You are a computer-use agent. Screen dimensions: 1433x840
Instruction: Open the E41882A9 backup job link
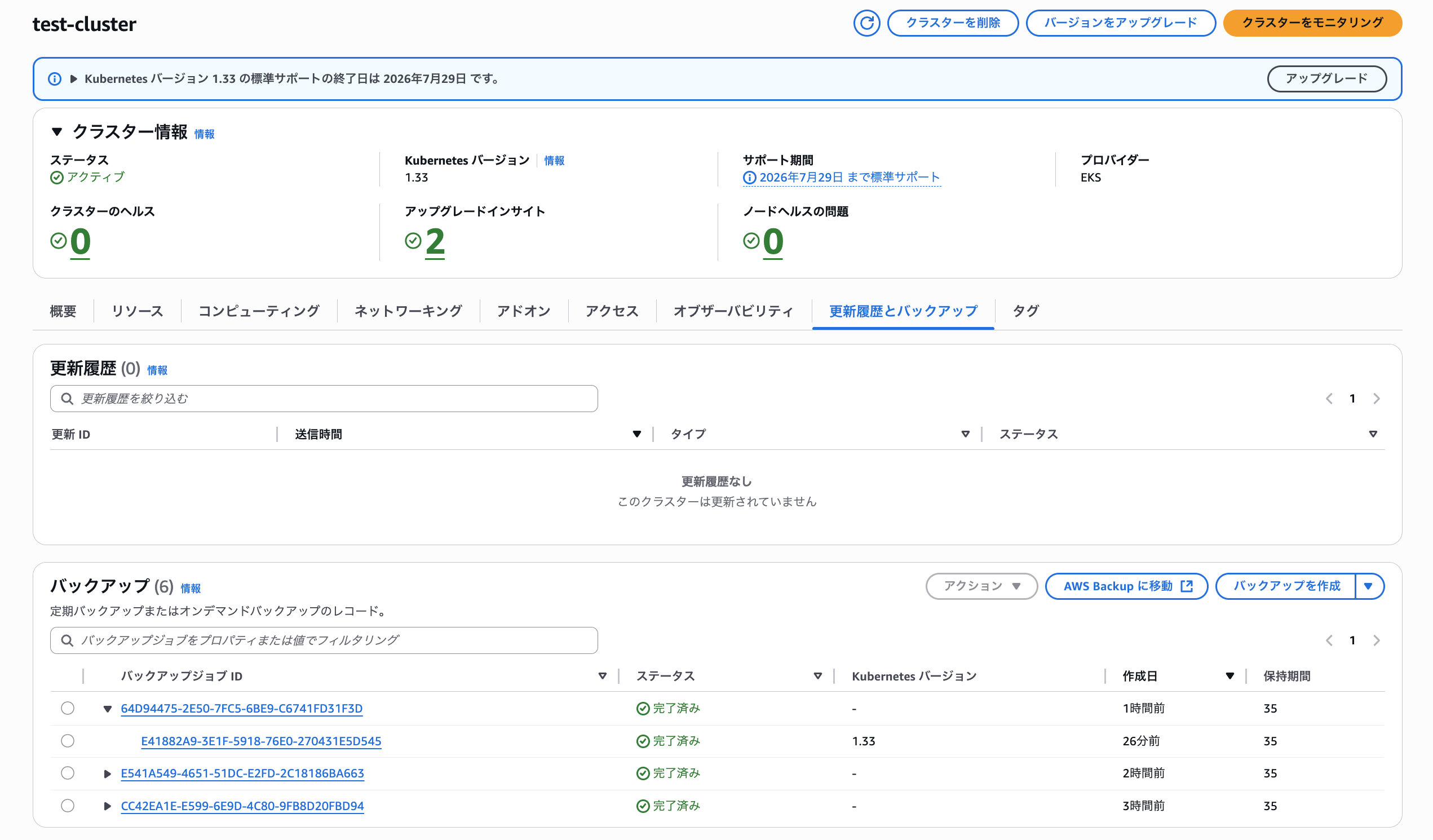click(x=261, y=741)
